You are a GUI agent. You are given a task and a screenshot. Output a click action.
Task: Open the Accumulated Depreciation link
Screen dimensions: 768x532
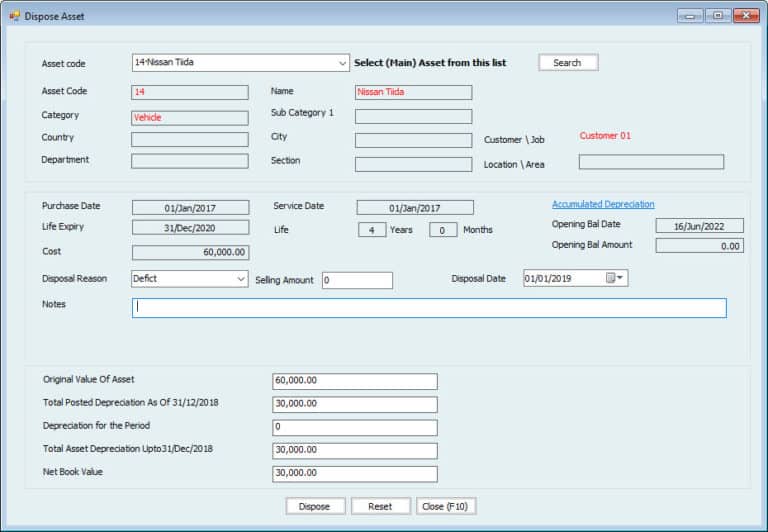603,204
